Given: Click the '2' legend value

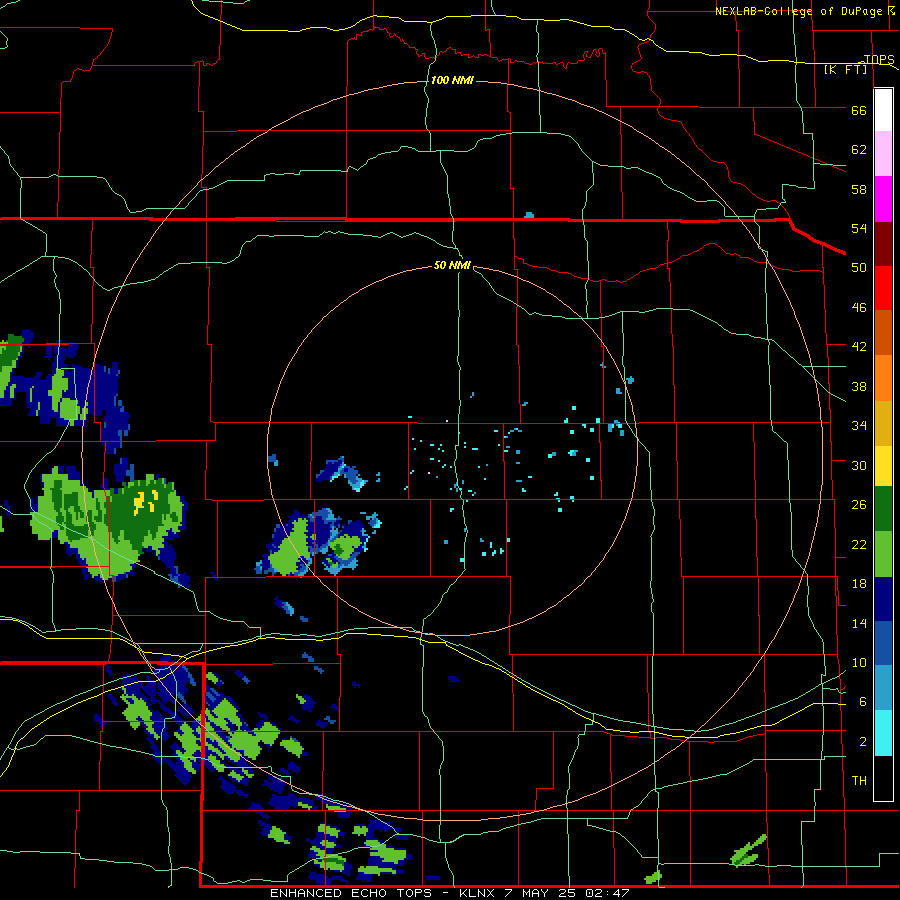Looking at the screenshot, I should [x=862, y=742].
